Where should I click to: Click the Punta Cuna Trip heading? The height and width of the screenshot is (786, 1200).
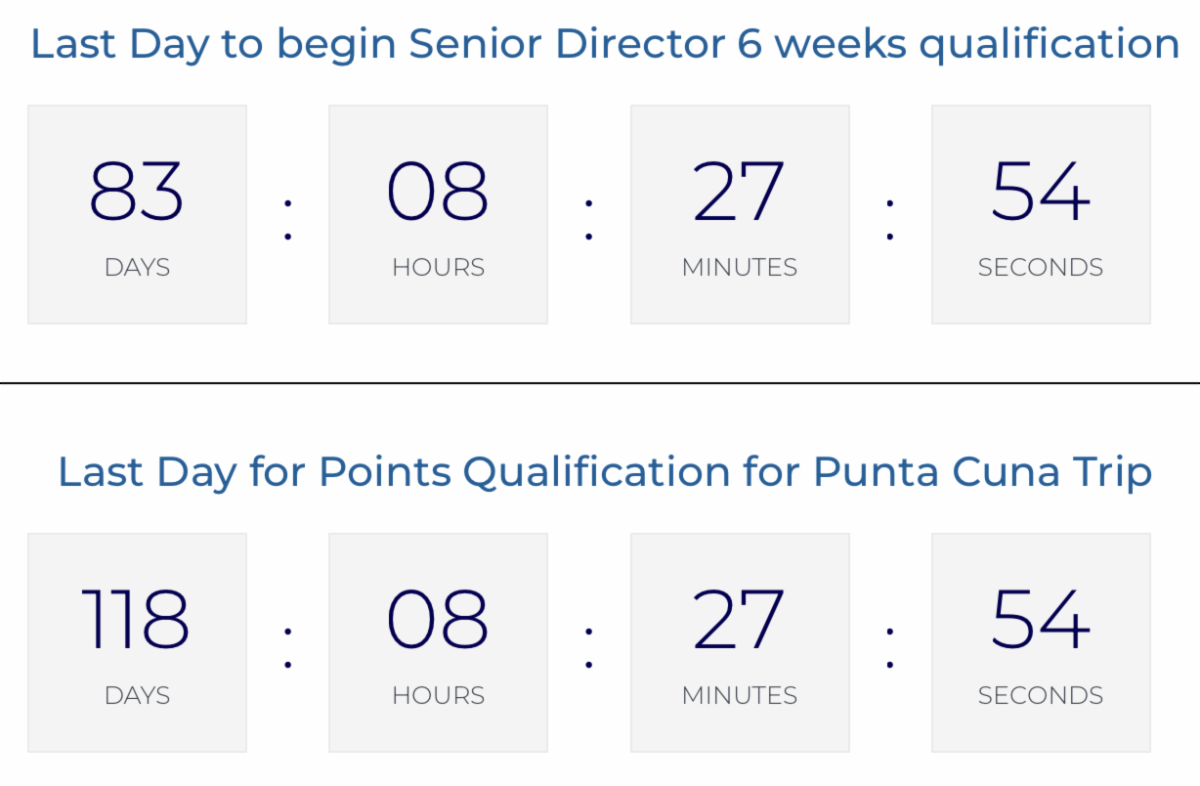click(604, 473)
